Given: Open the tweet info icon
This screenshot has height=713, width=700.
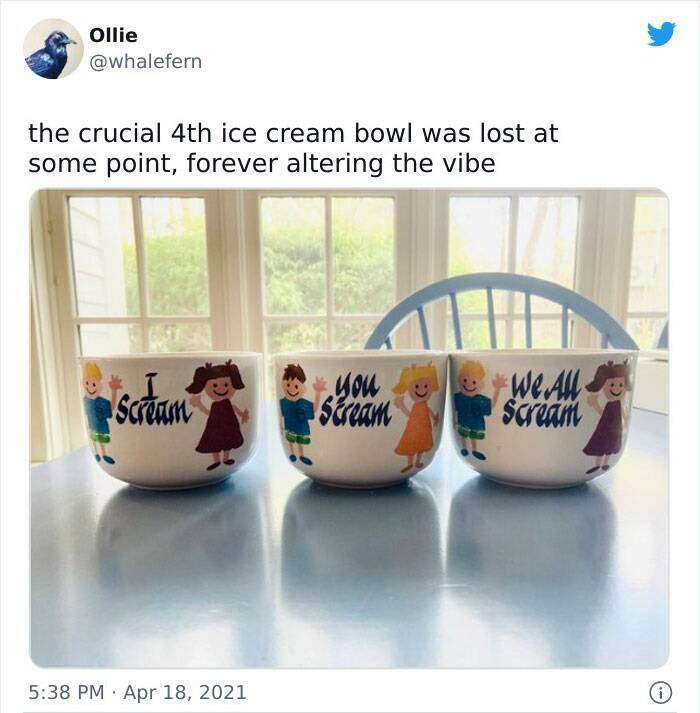Looking at the screenshot, I should point(660,693).
